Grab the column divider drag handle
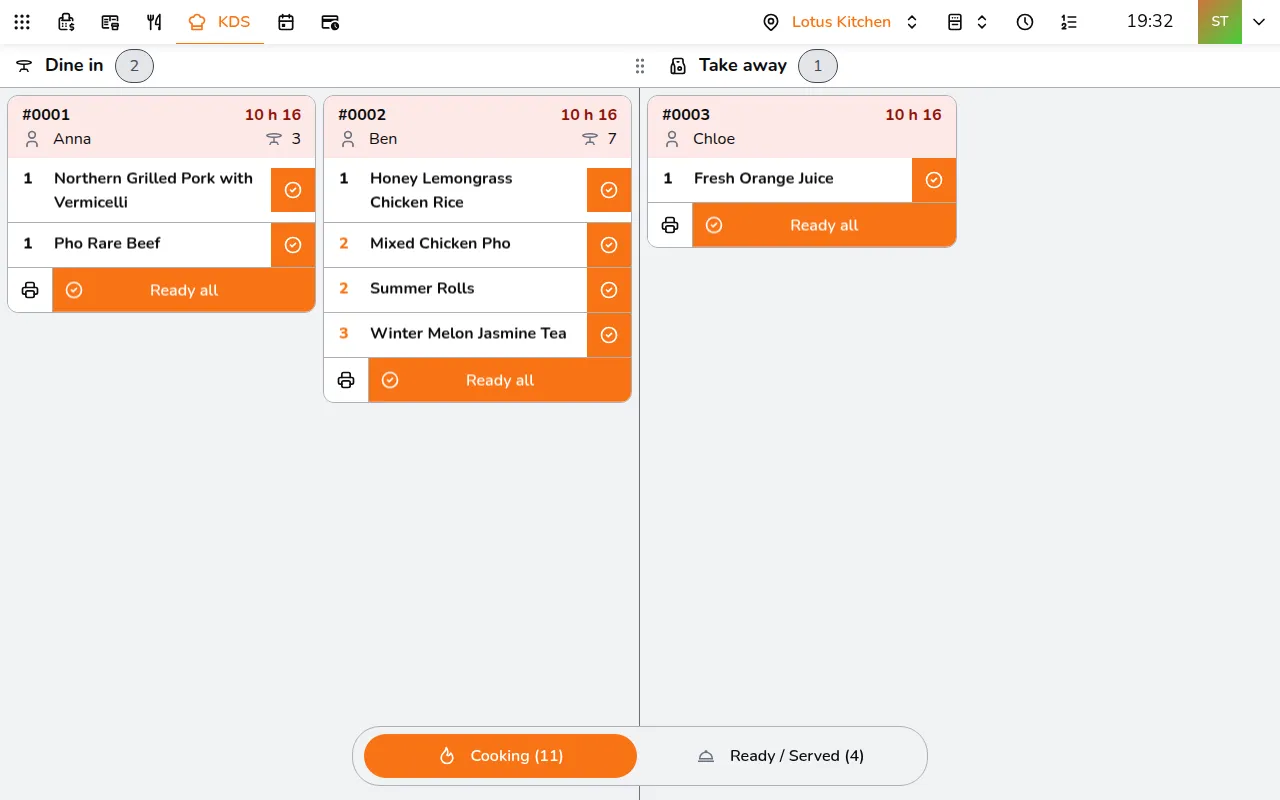This screenshot has width=1280, height=800. [x=640, y=66]
